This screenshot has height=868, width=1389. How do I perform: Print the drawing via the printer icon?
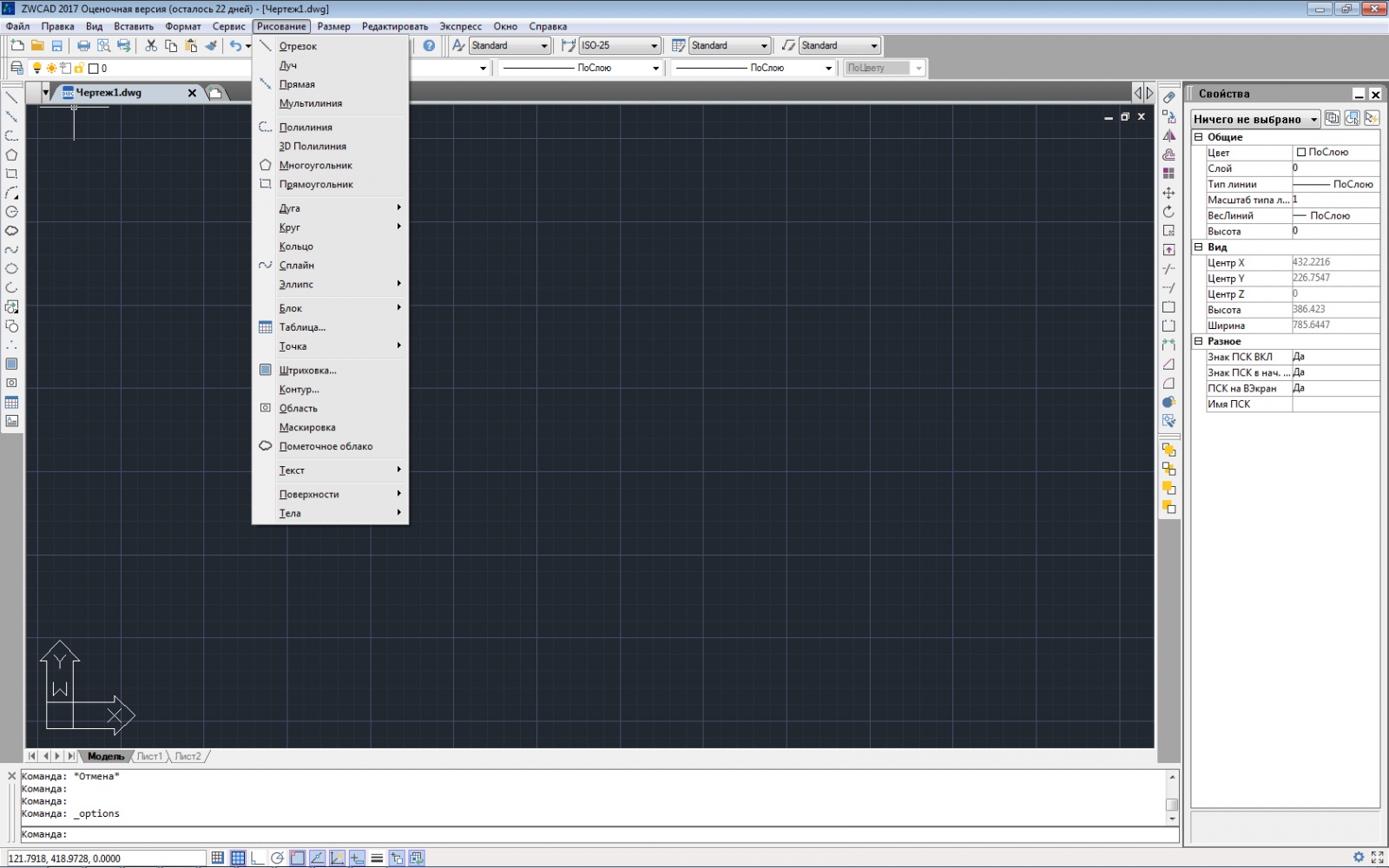coord(83,45)
